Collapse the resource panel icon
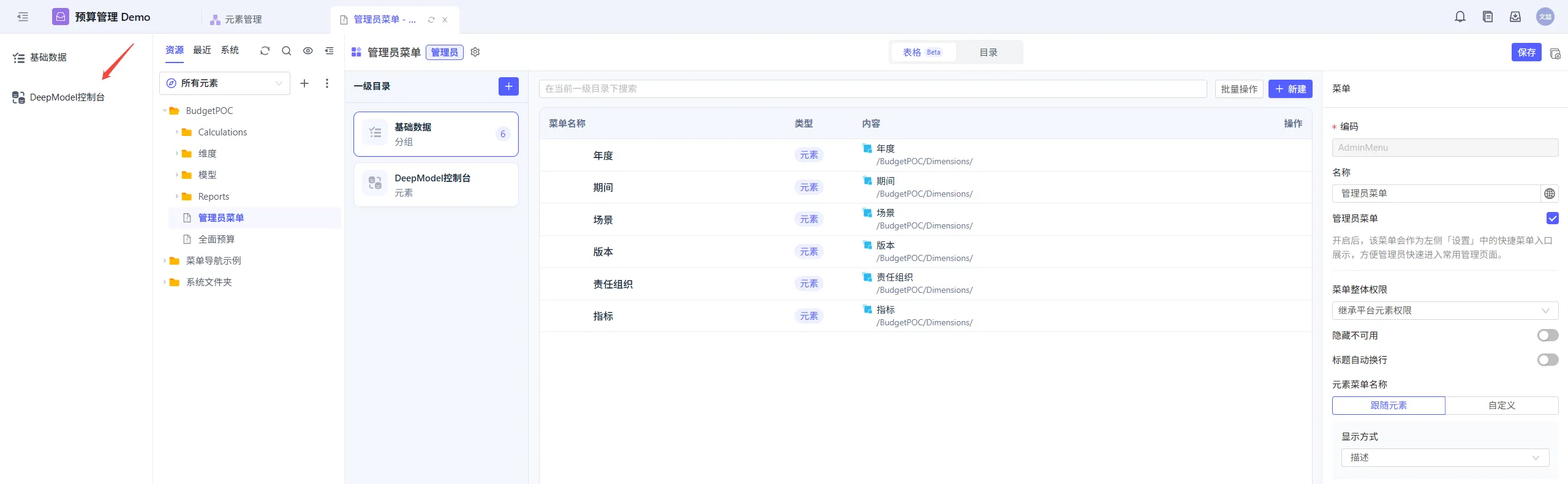 click(x=329, y=51)
